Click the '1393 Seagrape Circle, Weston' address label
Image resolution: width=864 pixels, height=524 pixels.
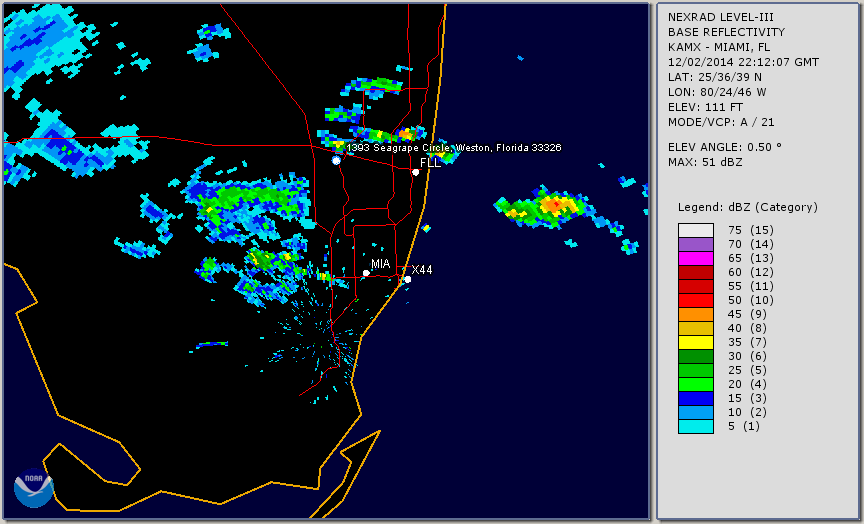point(454,148)
